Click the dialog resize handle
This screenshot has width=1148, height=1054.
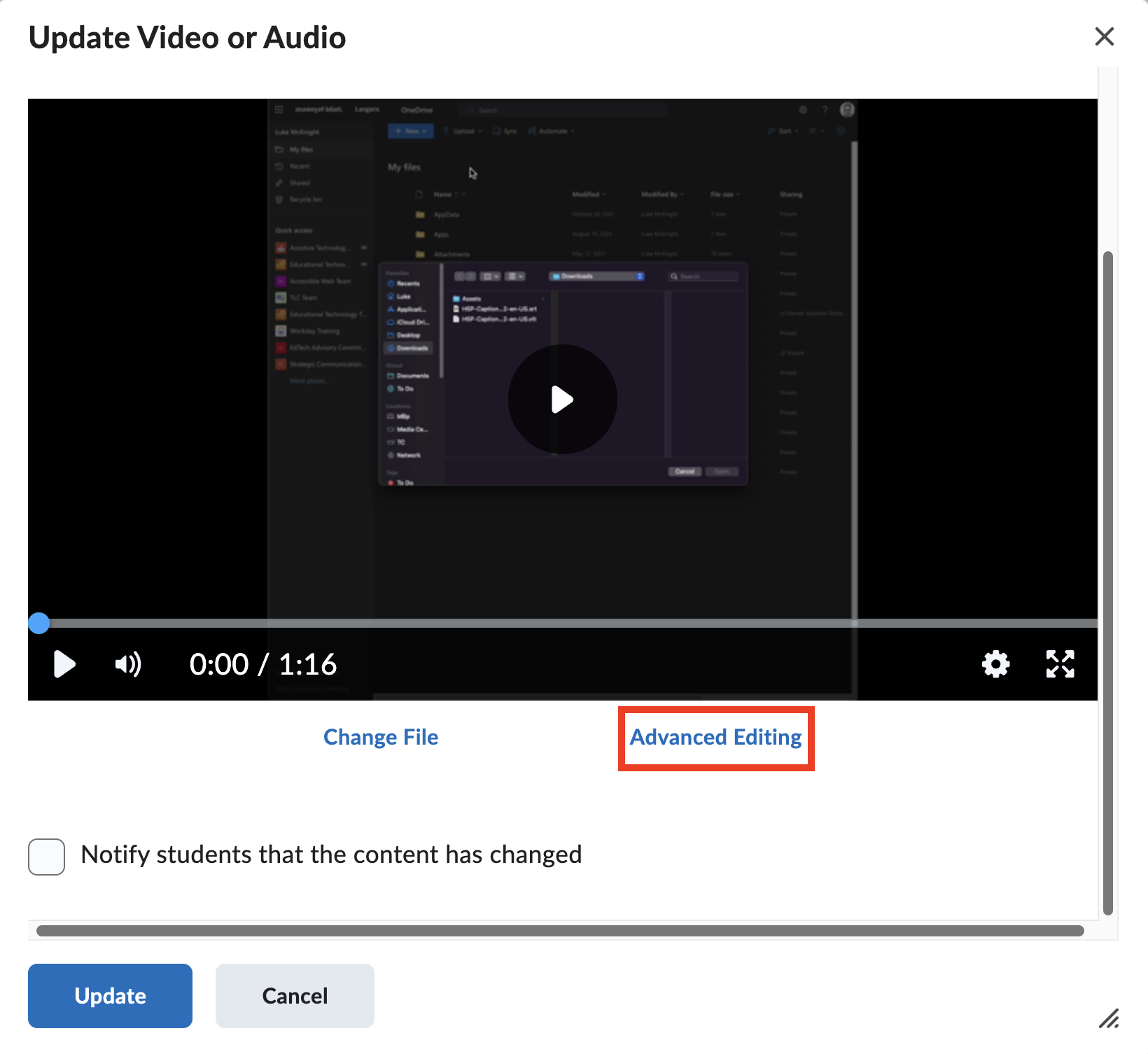(1109, 1018)
